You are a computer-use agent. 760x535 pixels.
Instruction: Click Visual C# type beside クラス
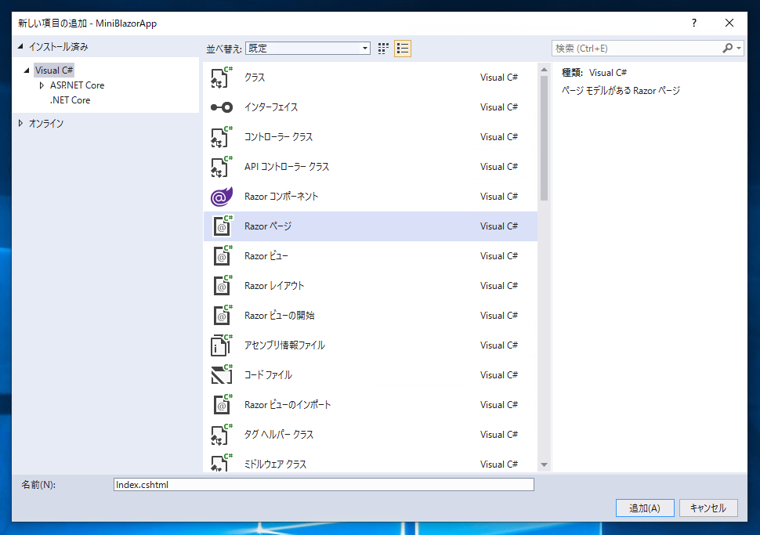tap(499, 78)
